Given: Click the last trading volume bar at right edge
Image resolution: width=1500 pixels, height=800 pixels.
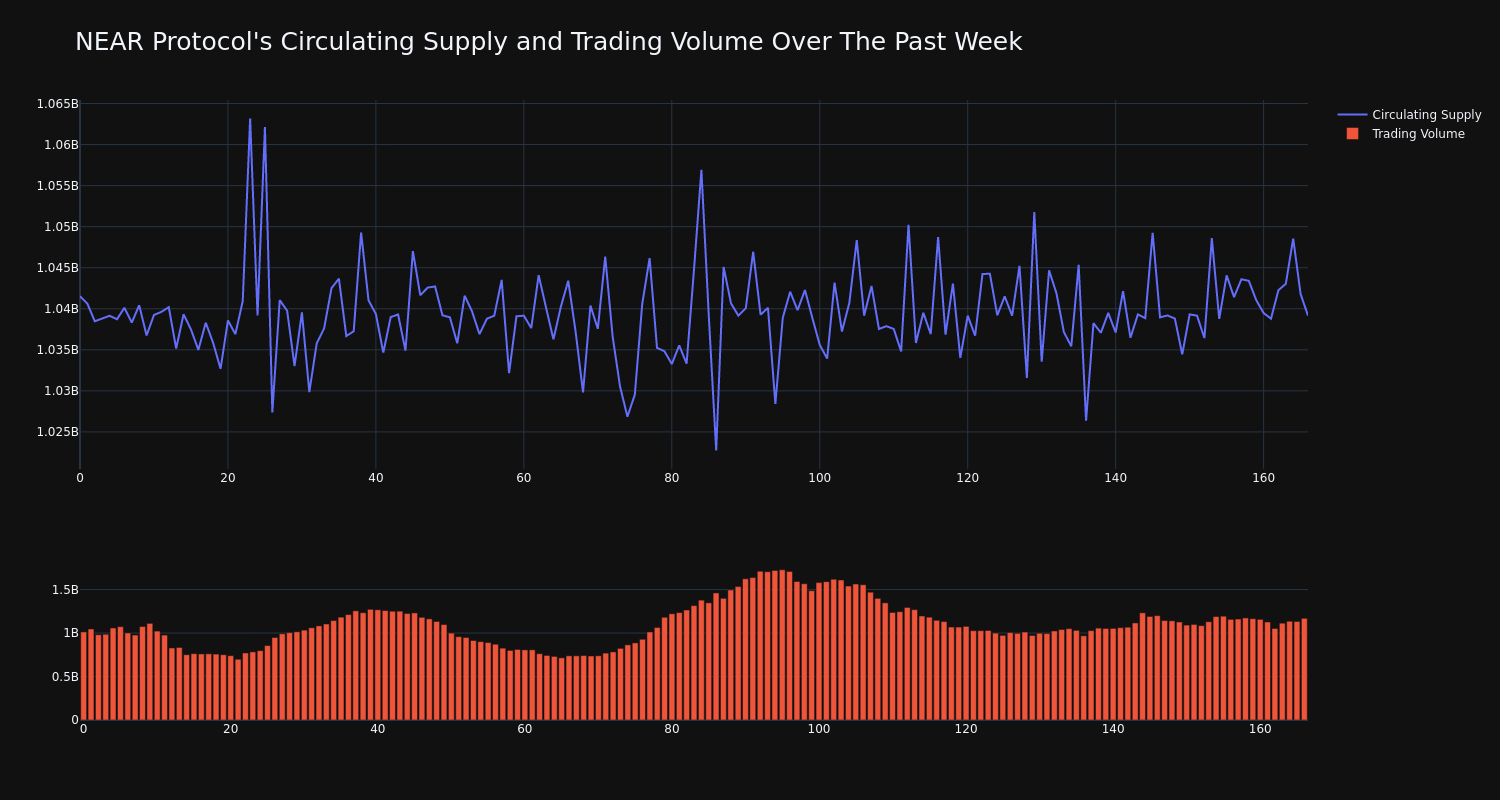Looking at the screenshot, I should (x=1304, y=669).
